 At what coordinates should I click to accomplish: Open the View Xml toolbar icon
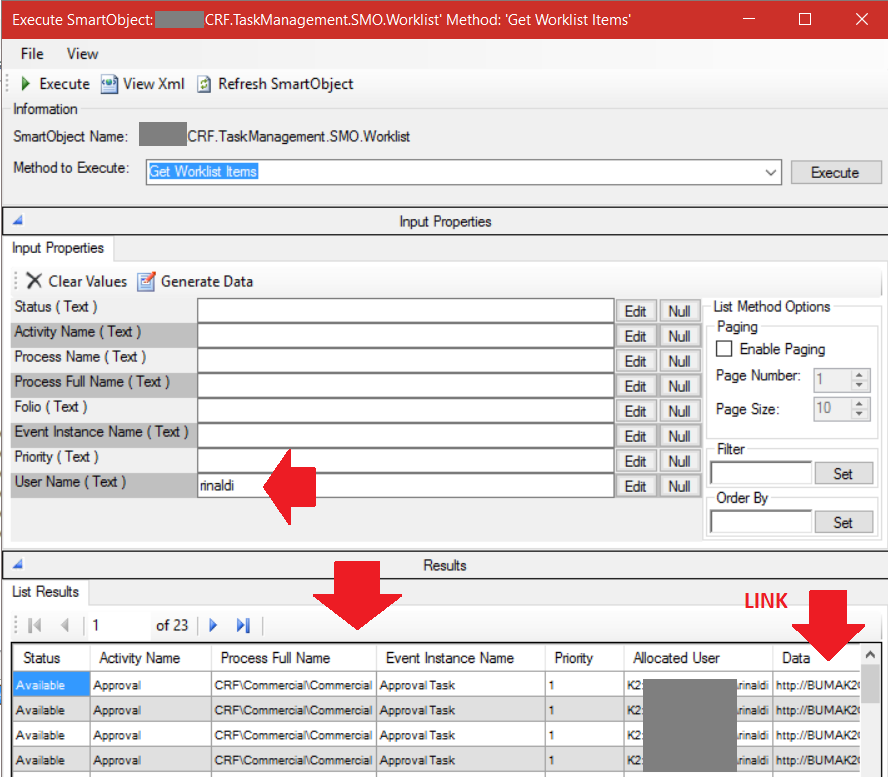110,84
